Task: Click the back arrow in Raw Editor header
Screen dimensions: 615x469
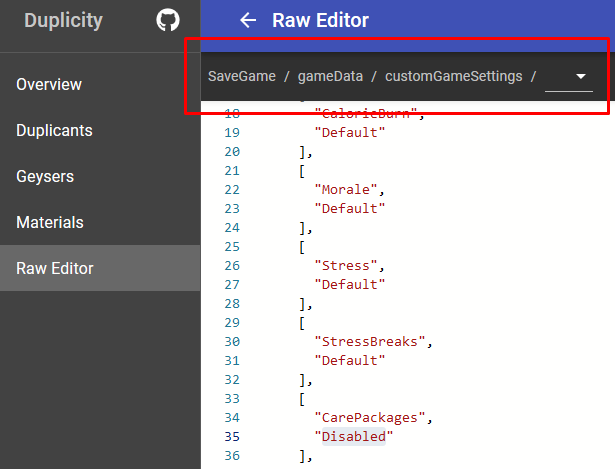Action: click(x=248, y=20)
